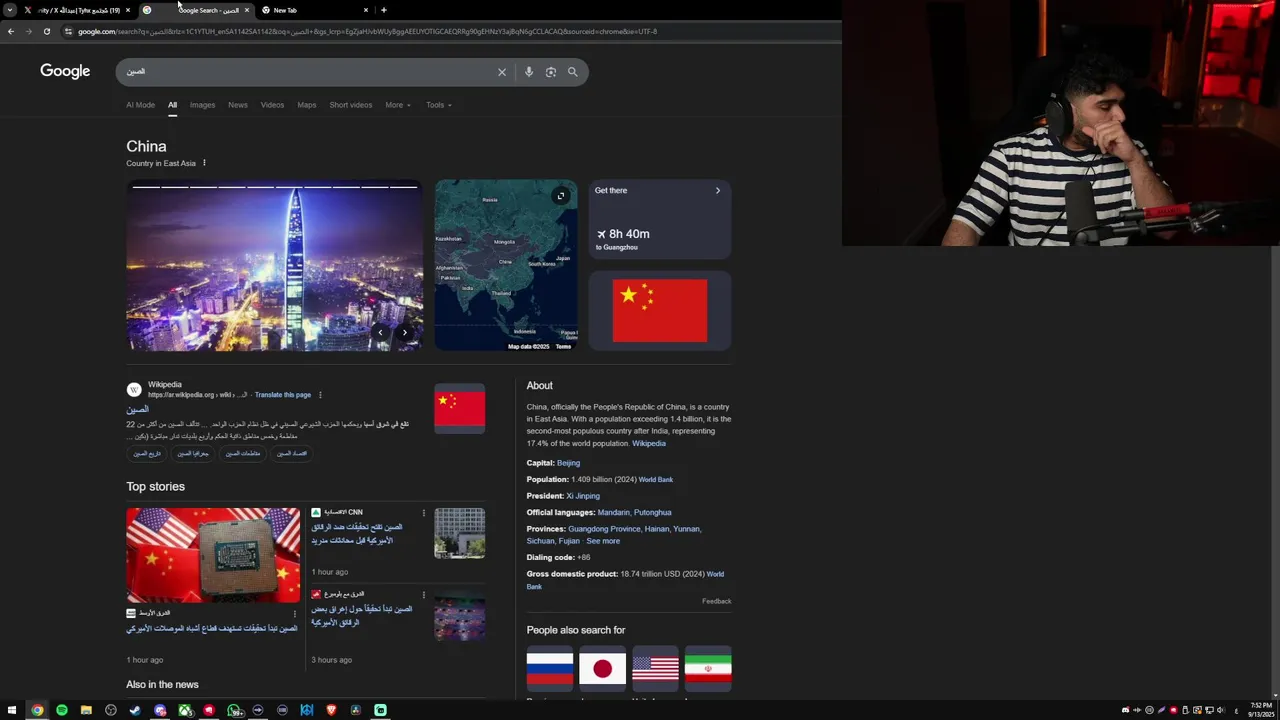Select Japan flag in People also search
This screenshot has height=720, width=1280.
[603, 668]
